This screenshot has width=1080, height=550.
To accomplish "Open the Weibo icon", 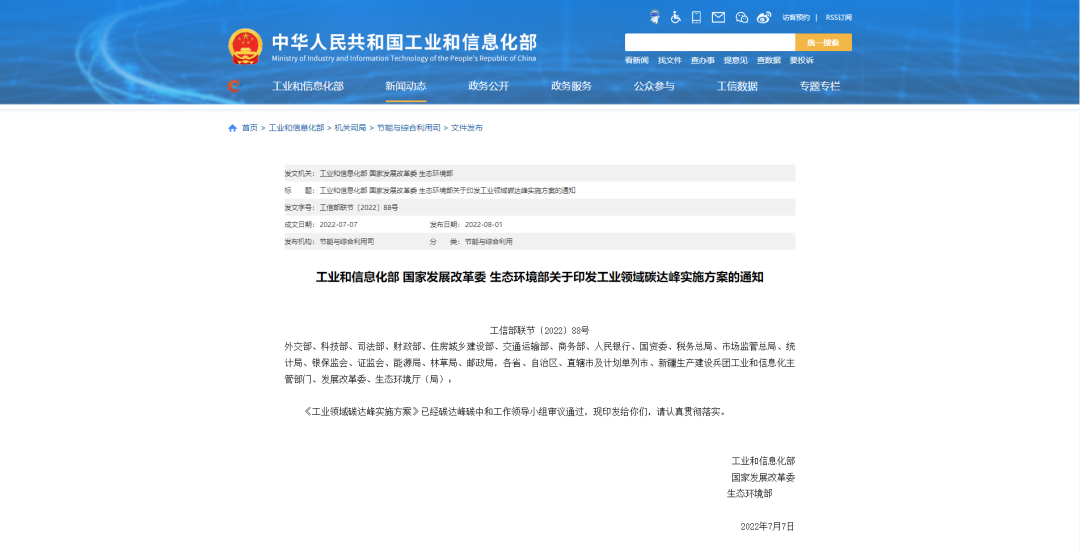I will pyautogui.click(x=764, y=17).
